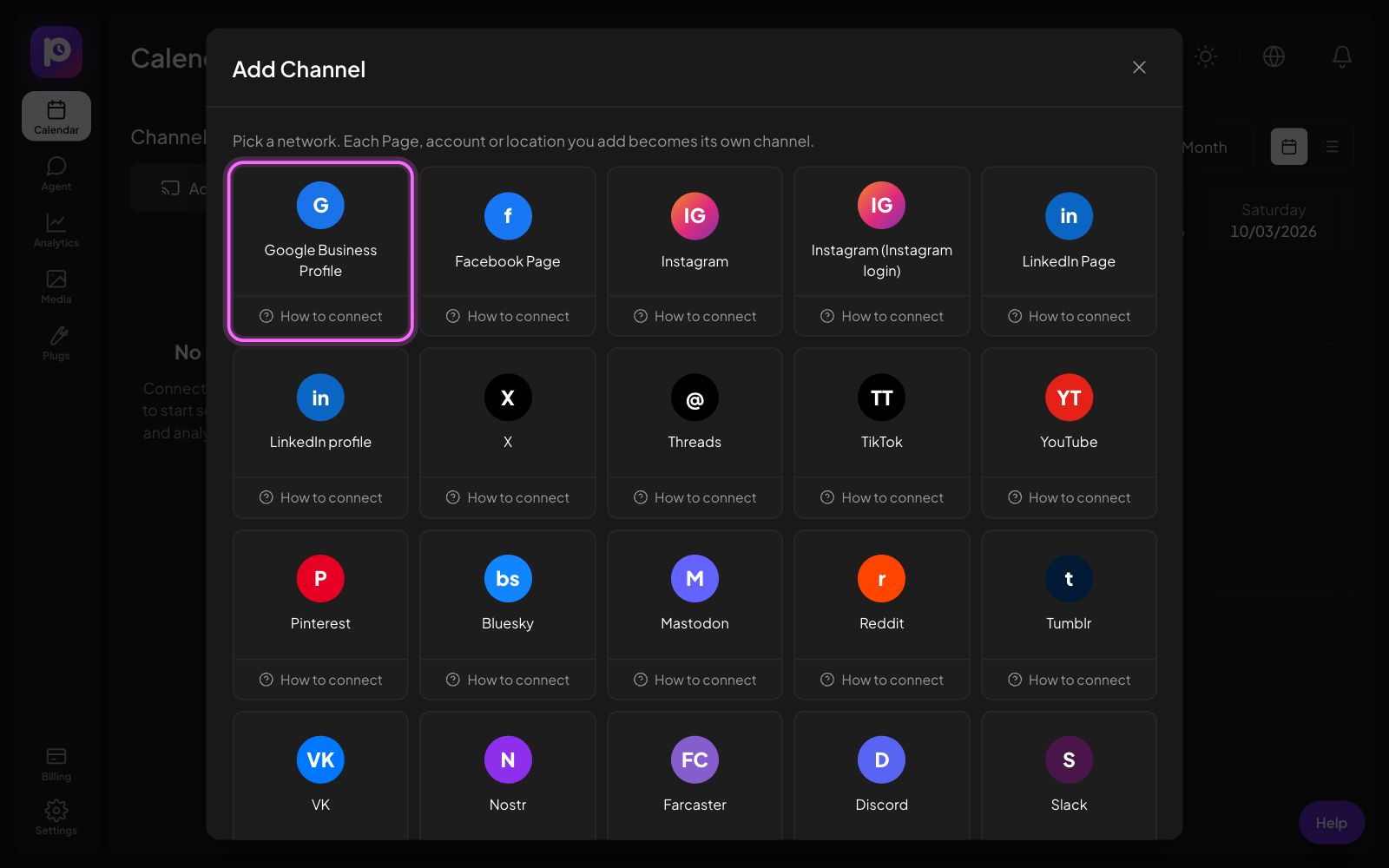Screen dimensions: 1389x868
Task: Close the Add Channel dialog
Action: [1139, 68]
